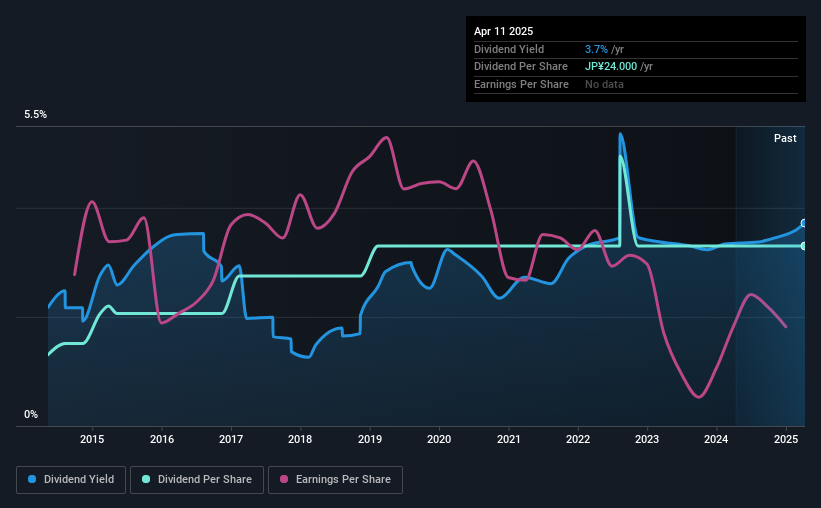Viewport: 821px width, 508px height.
Task: Select the 2021 label on the x-axis
Action: tap(508, 439)
